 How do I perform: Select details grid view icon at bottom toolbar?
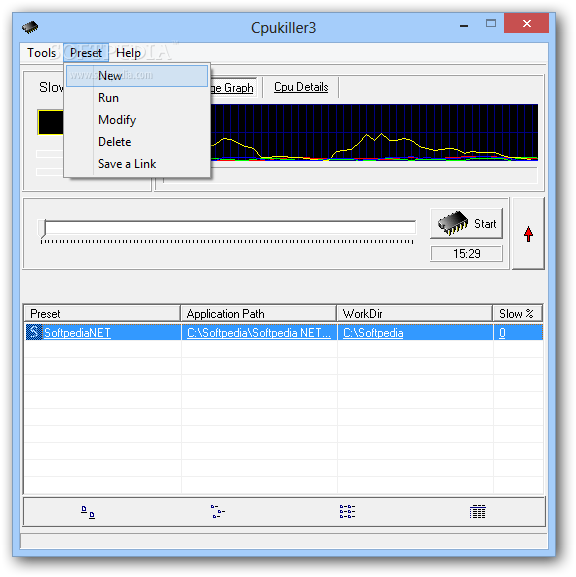pyautogui.click(x=477, y=512)
